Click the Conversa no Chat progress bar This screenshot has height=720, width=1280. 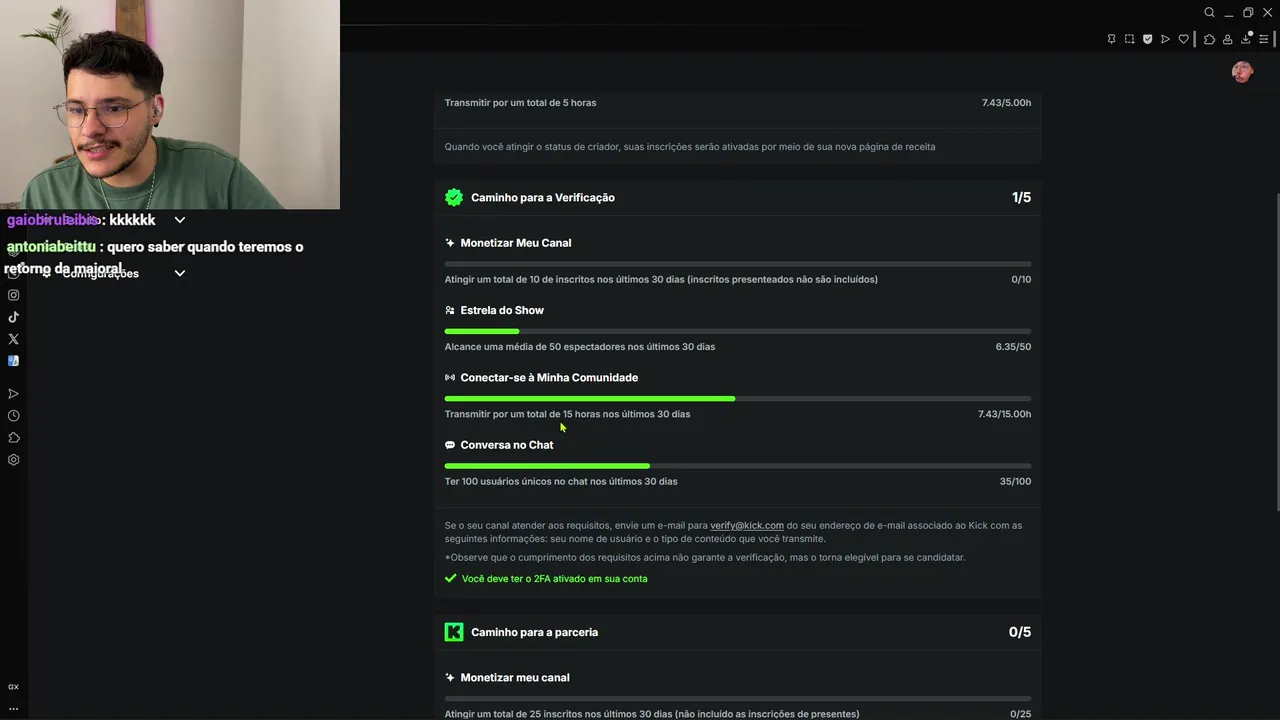pyautogui.click(x=737, y=466)
